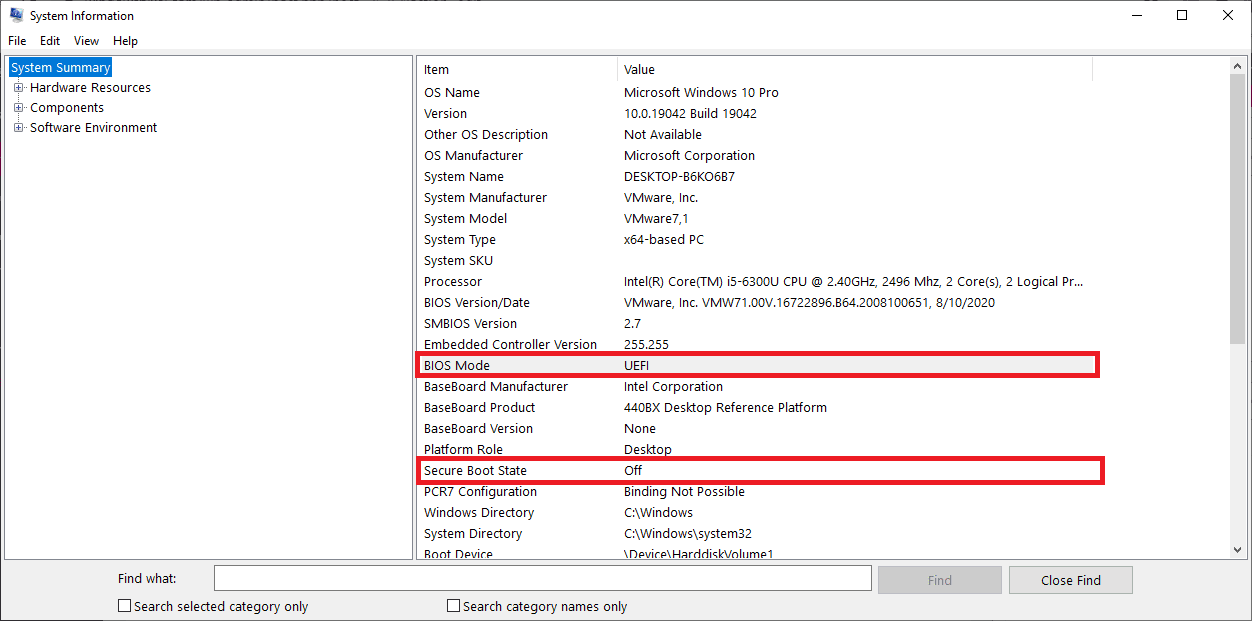Open the View menu
This screenshot has height=621, width=1252.
[87, 41]
